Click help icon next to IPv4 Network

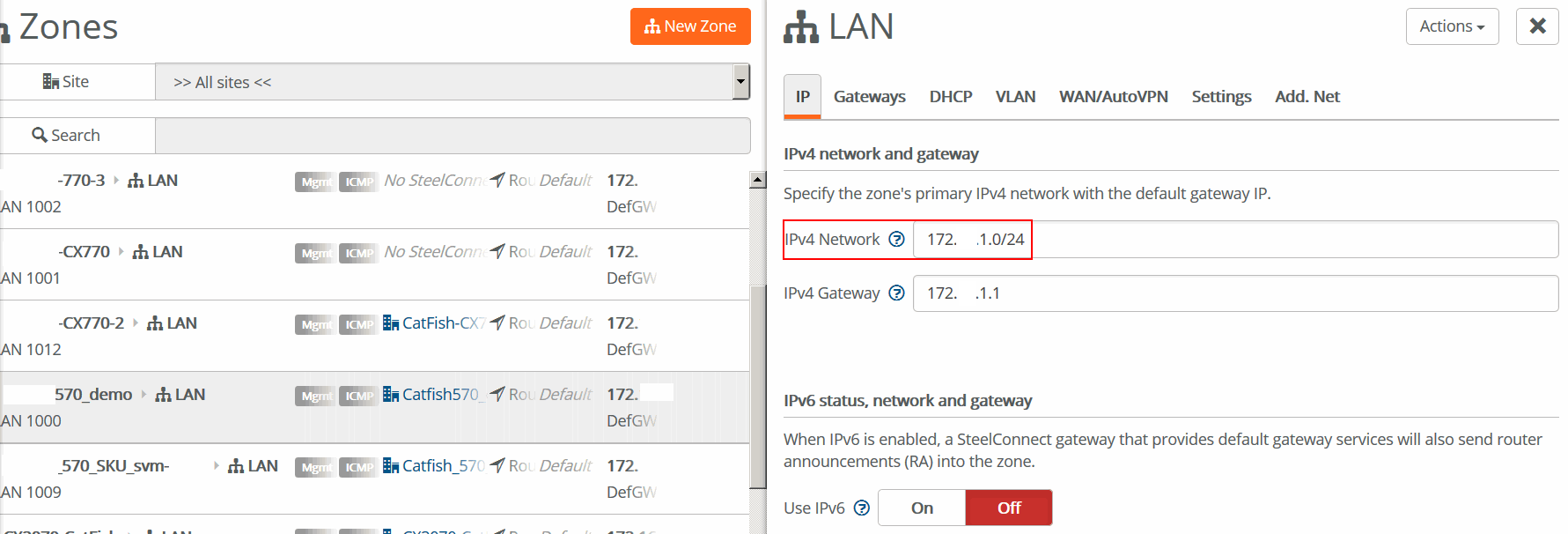pos(896,239)
